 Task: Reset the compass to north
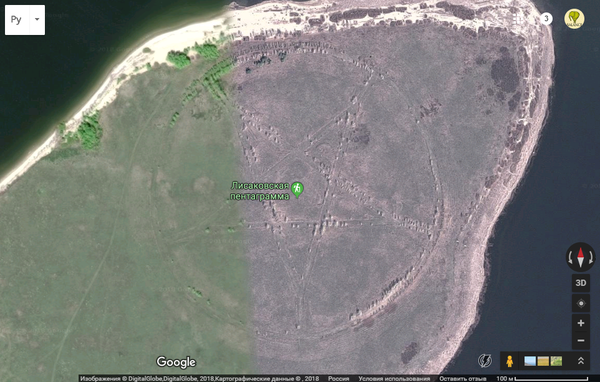click(580, 257)
